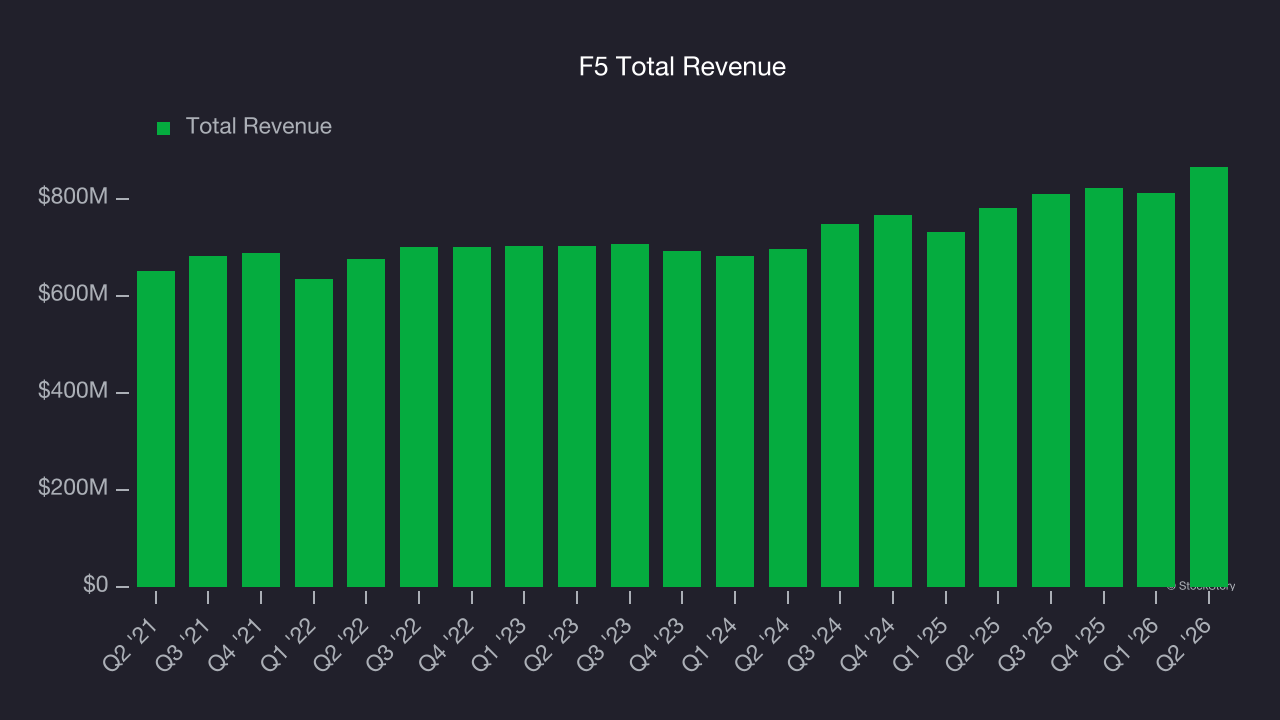The width and height of the screenshot is (1280, 720).
Task: Select the Q2 '22 revenue bar
Action: (366, 423)
